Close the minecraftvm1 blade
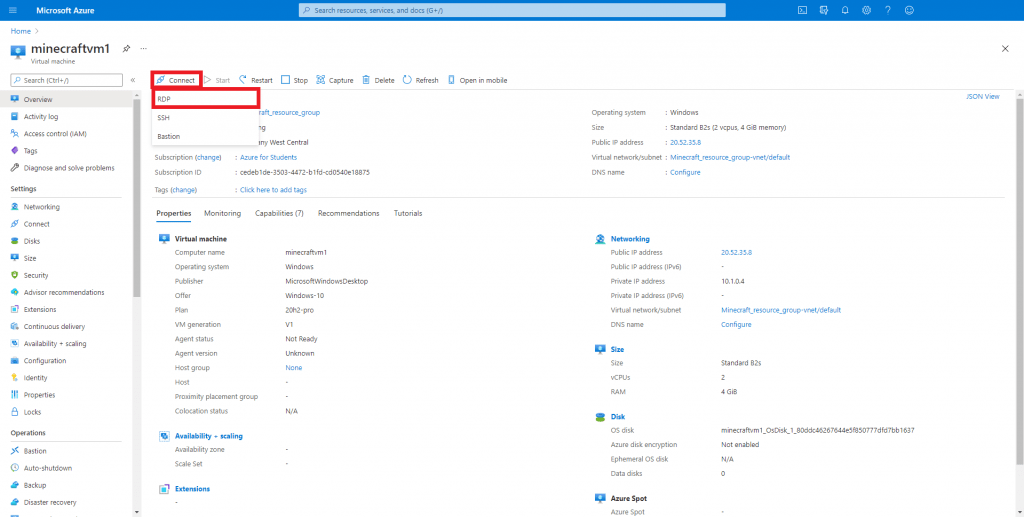This screenshot has height=517, width=1024. tap(1005, 49)
